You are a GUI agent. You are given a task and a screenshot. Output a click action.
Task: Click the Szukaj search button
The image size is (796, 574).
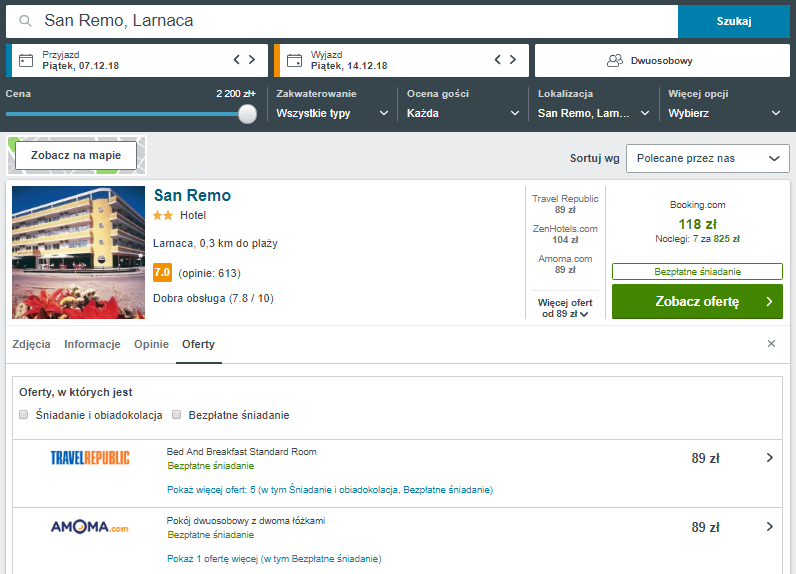coord(734,21)
